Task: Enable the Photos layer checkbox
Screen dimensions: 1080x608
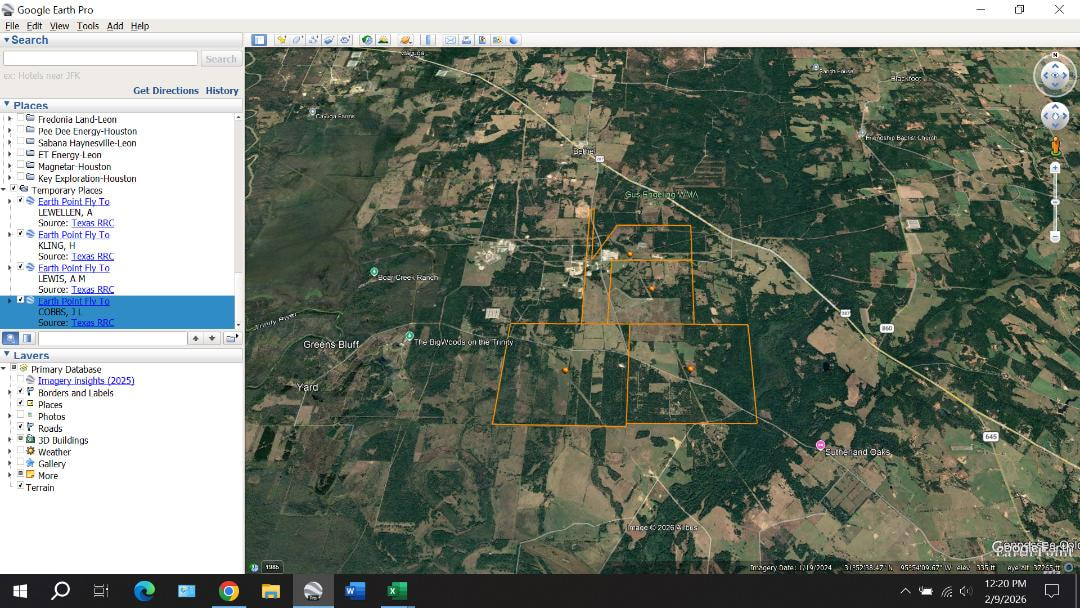Action: click(x=21, y=416)
